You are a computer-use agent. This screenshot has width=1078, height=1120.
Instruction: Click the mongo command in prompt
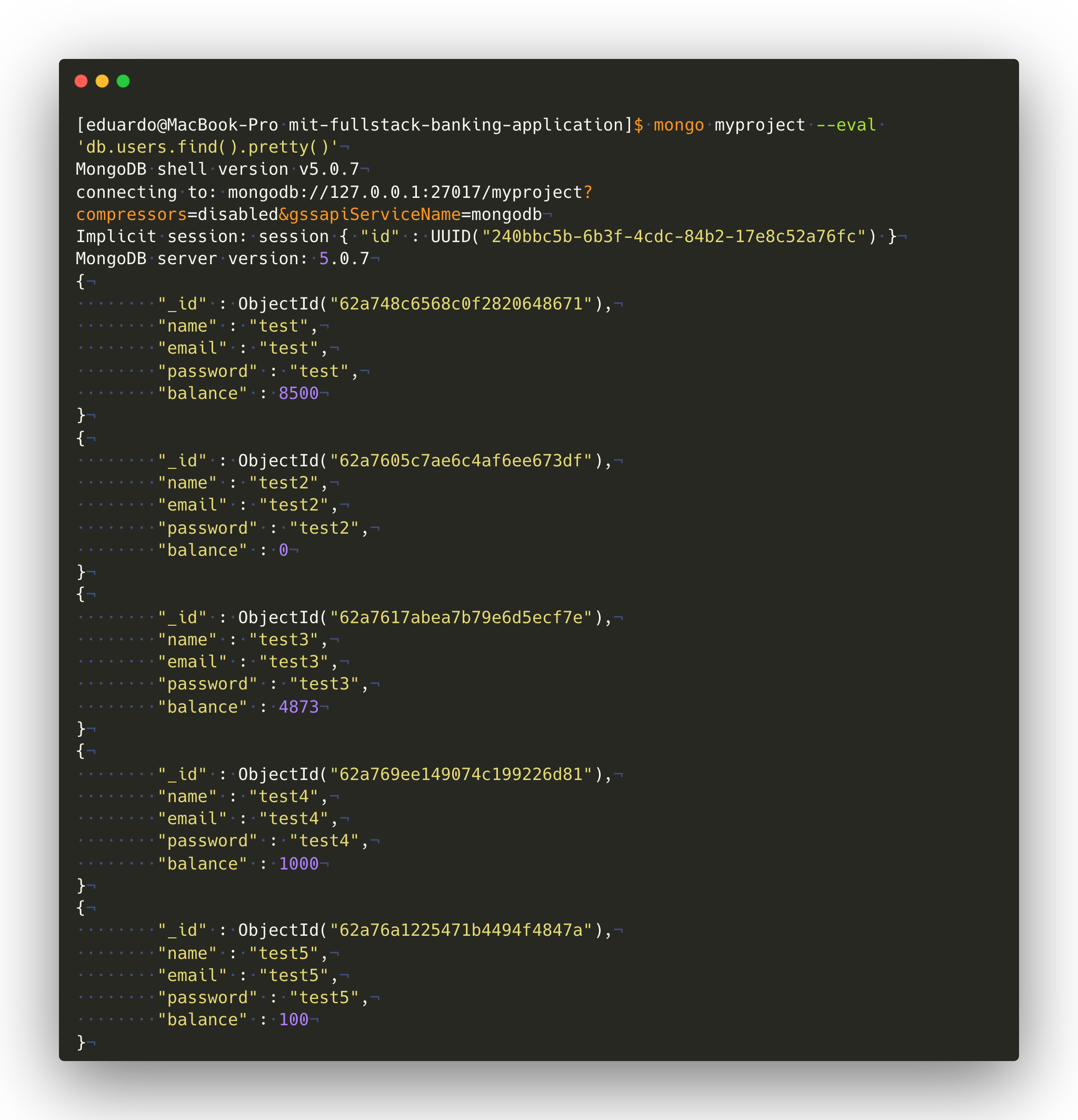[678, 125]
